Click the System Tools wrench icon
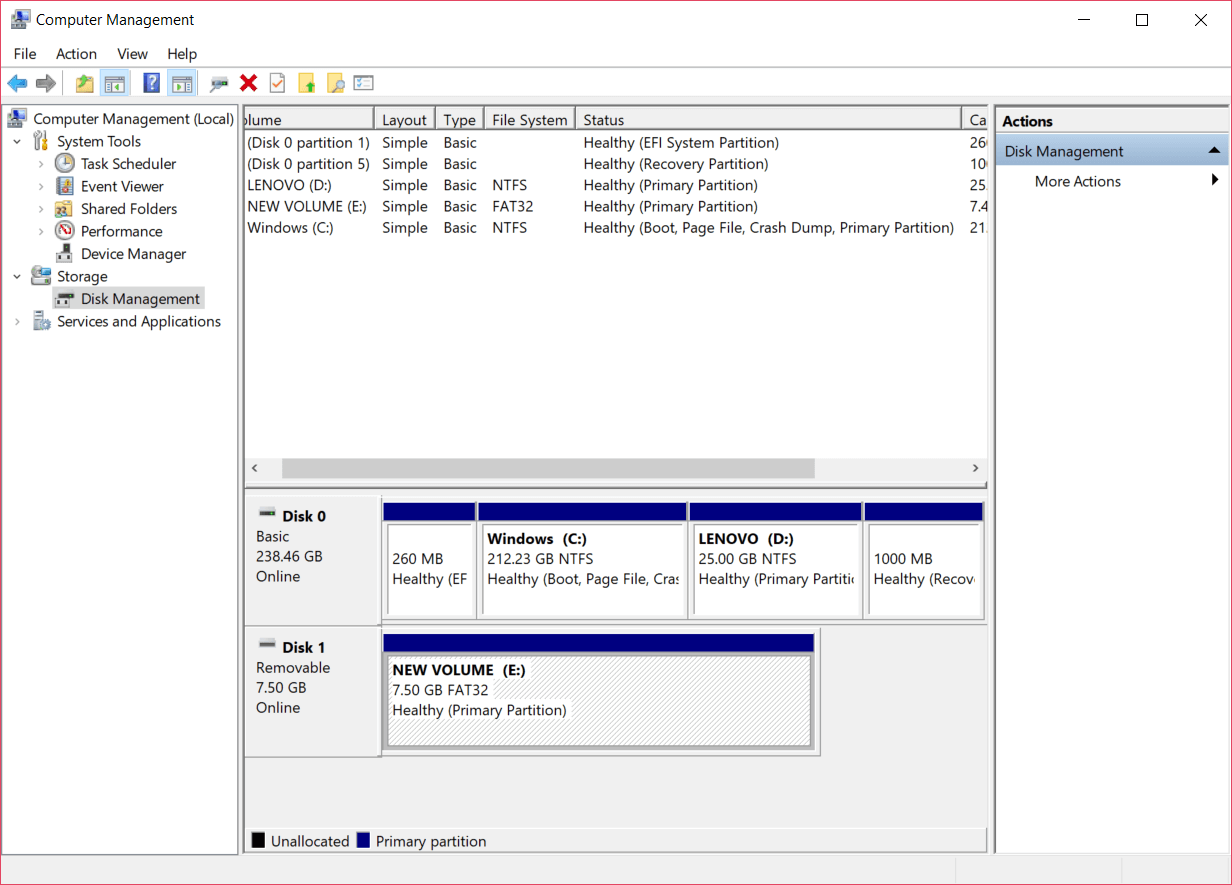The height and width of the screenshot is (885, 1232). point(41,141)
